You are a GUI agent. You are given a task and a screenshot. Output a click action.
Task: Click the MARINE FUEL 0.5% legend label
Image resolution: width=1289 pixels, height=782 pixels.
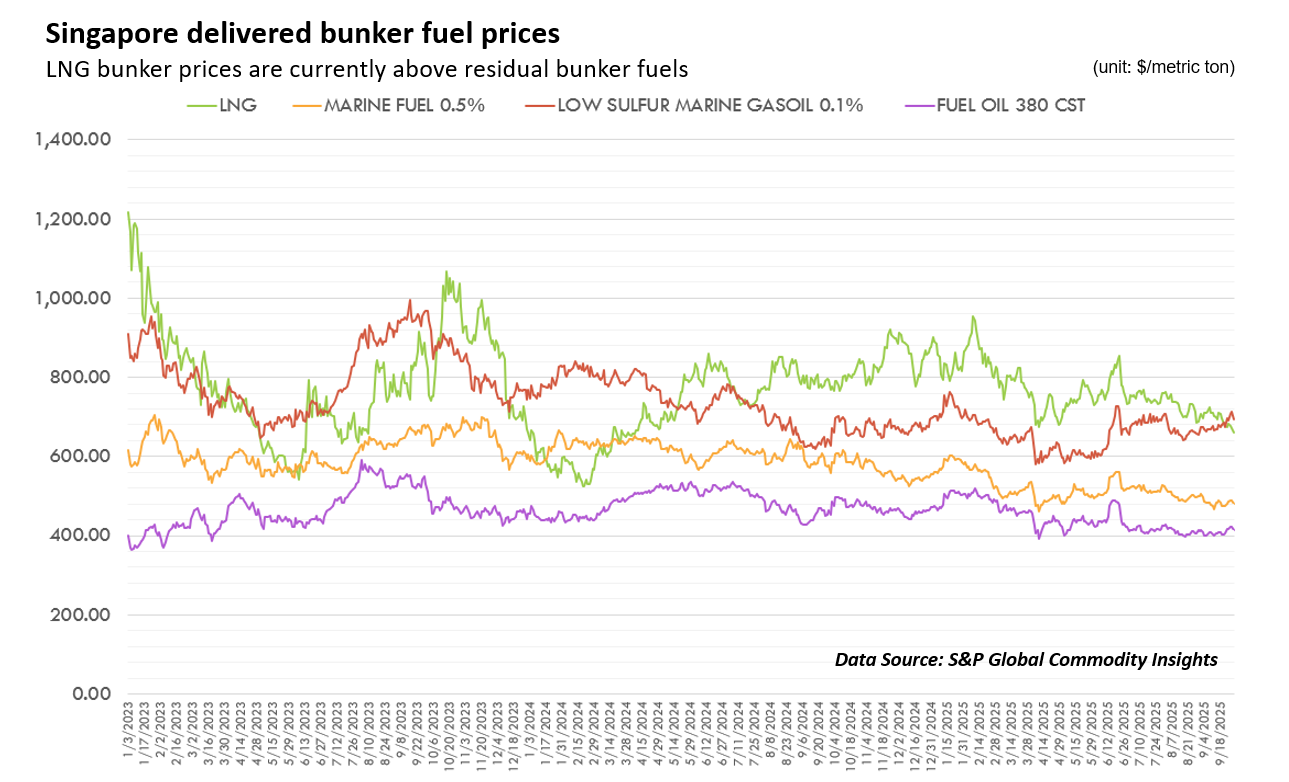(404, 105)
